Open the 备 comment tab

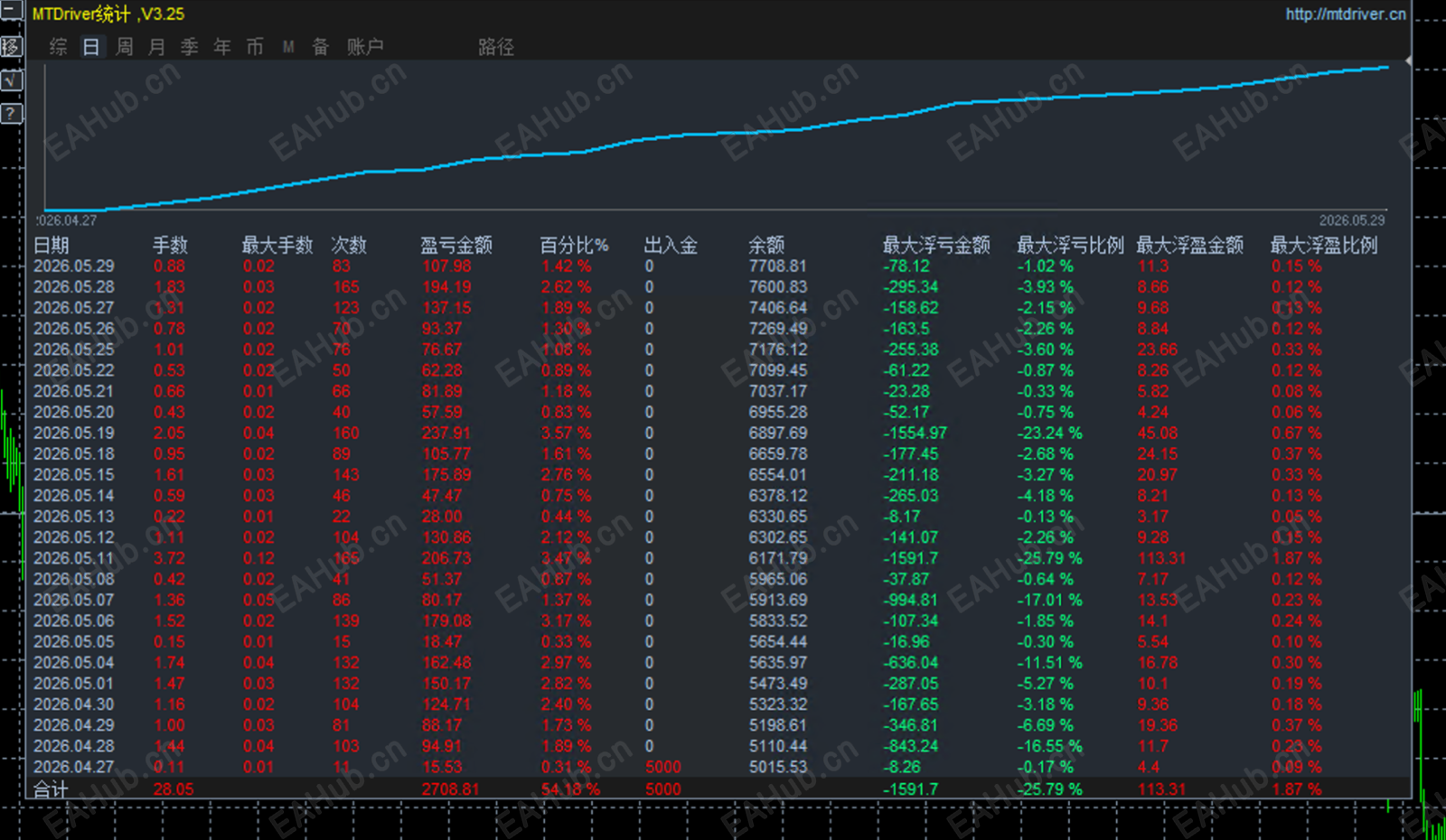[321, 47]
